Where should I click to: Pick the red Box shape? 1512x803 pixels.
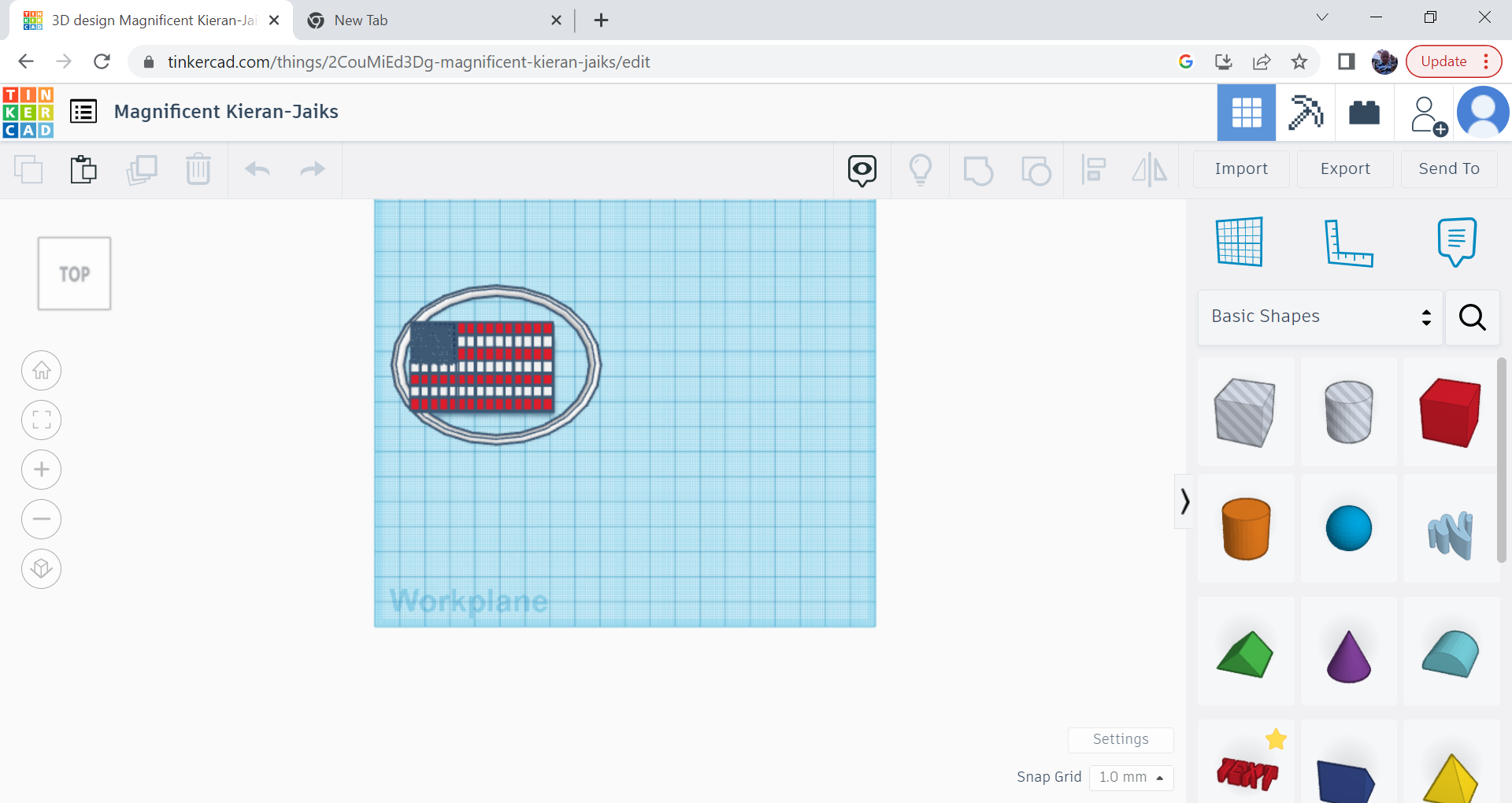1450,412
